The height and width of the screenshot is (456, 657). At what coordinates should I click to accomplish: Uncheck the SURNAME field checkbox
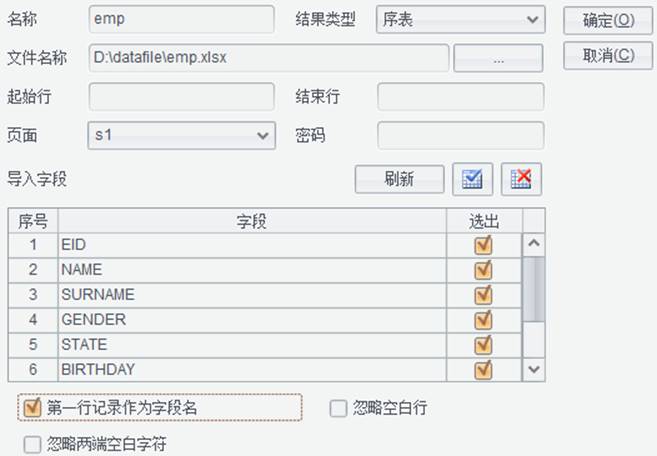pyautogui.click(x=483, y=295)
